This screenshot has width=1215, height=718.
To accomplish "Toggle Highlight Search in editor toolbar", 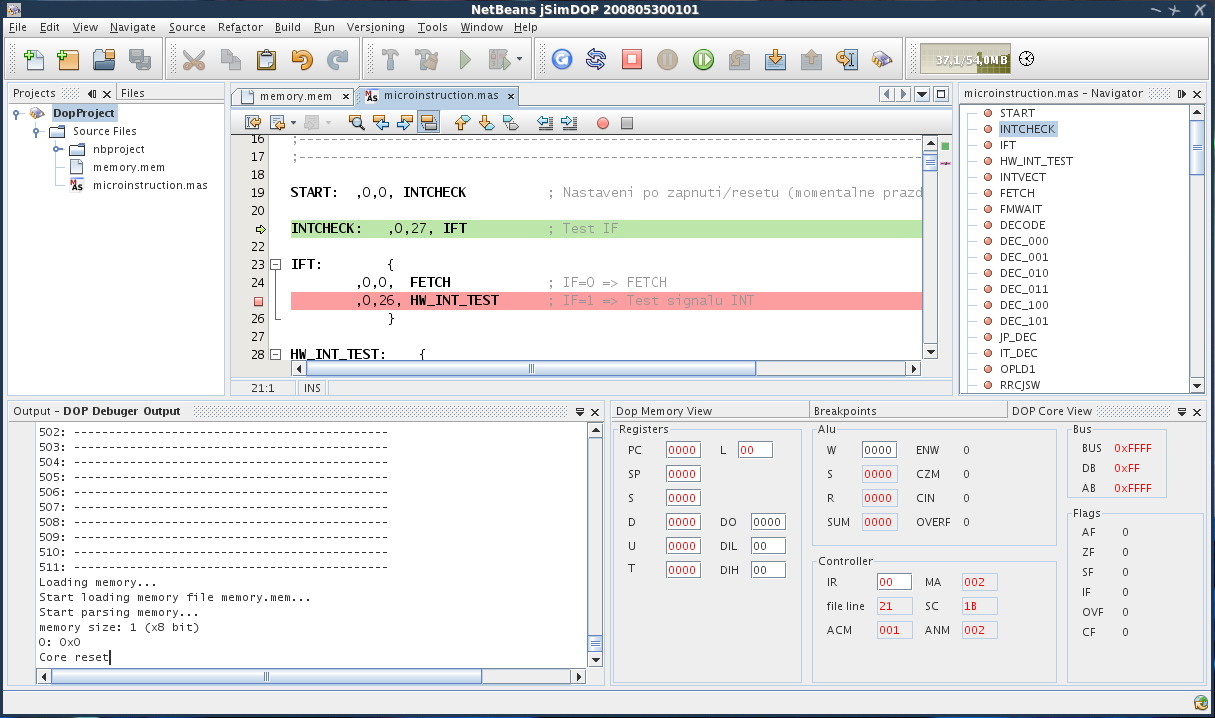I will [x=429, y=123].
